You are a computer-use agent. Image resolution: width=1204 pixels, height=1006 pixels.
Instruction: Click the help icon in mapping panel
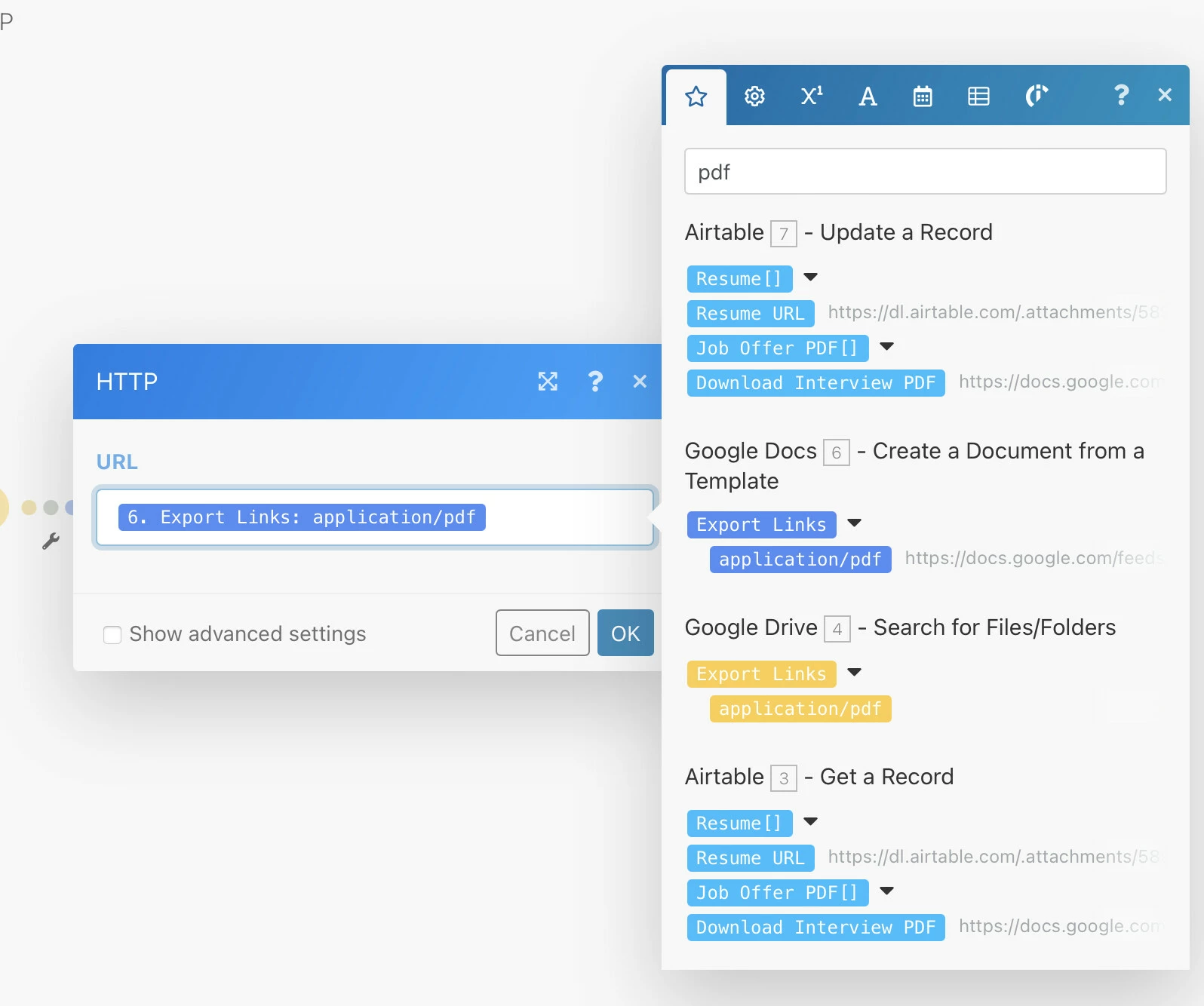[1121, 95]
